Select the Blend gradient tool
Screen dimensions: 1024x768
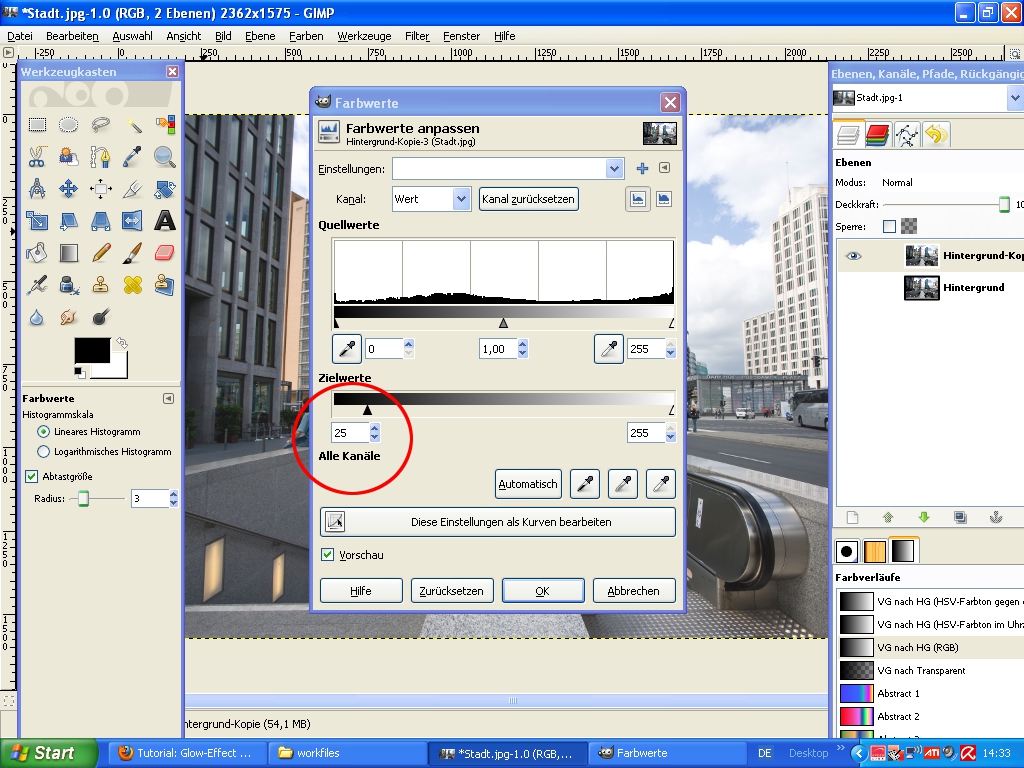(69, 253)
